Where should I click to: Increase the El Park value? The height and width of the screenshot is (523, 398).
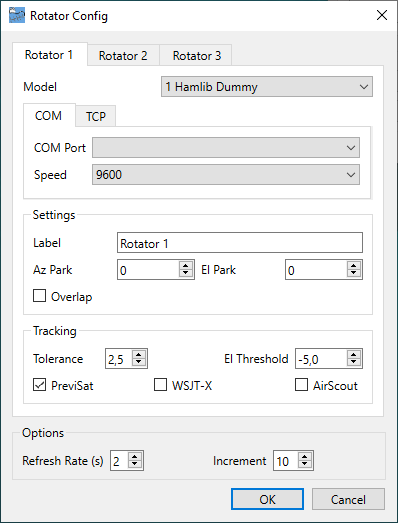pos(354,266)
